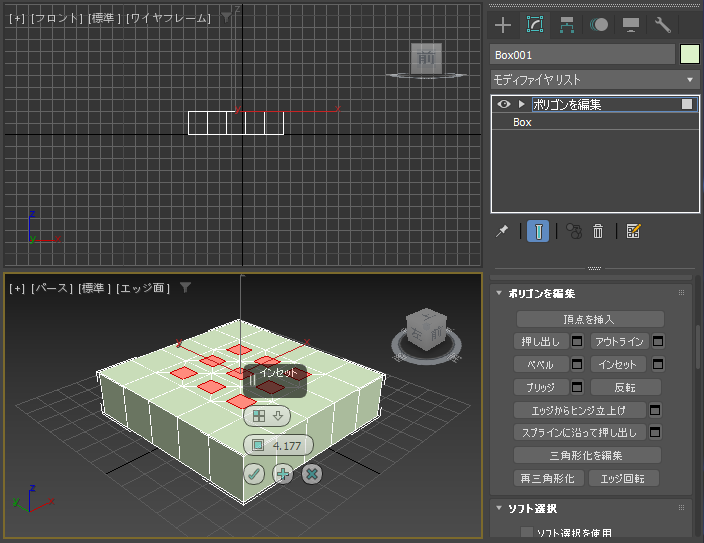Open スプラインに沿って押し出し settings box
The image size is (704, 543).
(x=655, y=432)
